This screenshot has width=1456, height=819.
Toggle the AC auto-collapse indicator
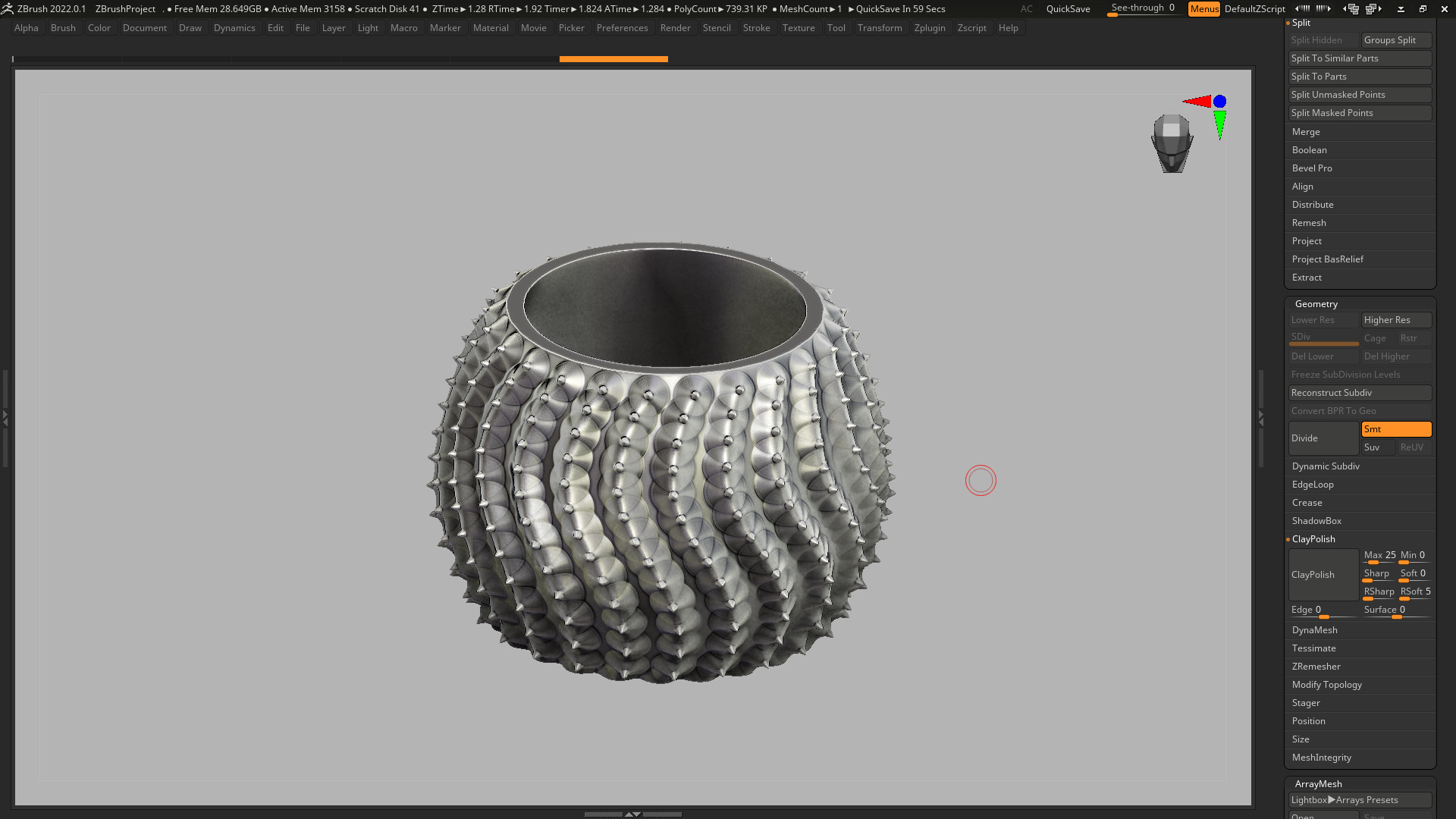tap(1026, 8)
